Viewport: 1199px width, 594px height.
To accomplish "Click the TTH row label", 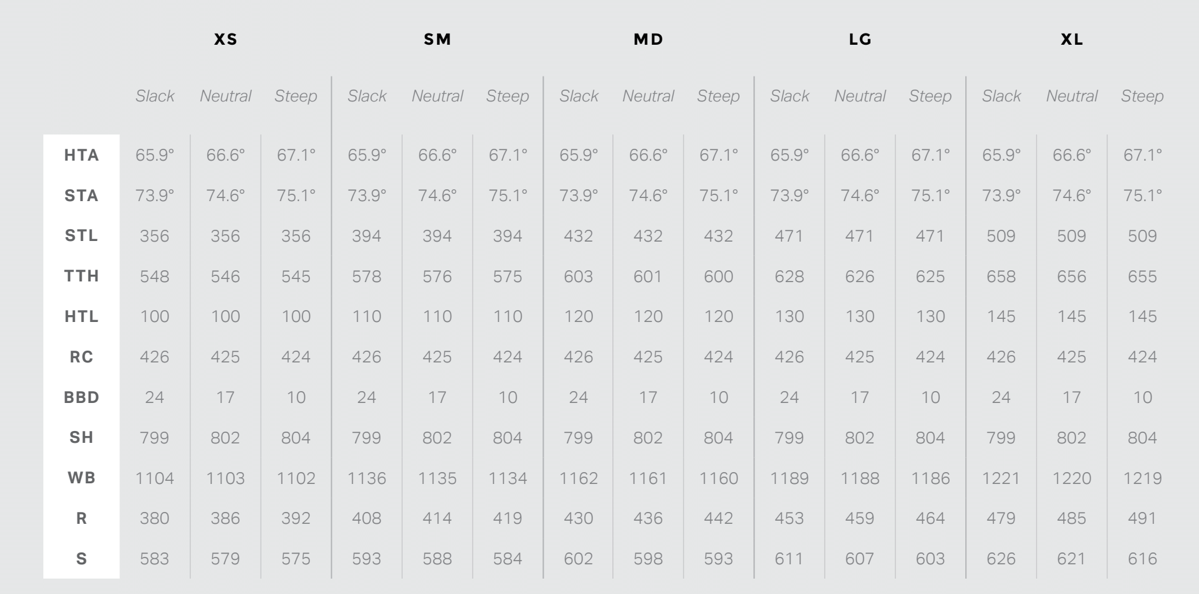I will pyautogui.click(x=81, y=276).
